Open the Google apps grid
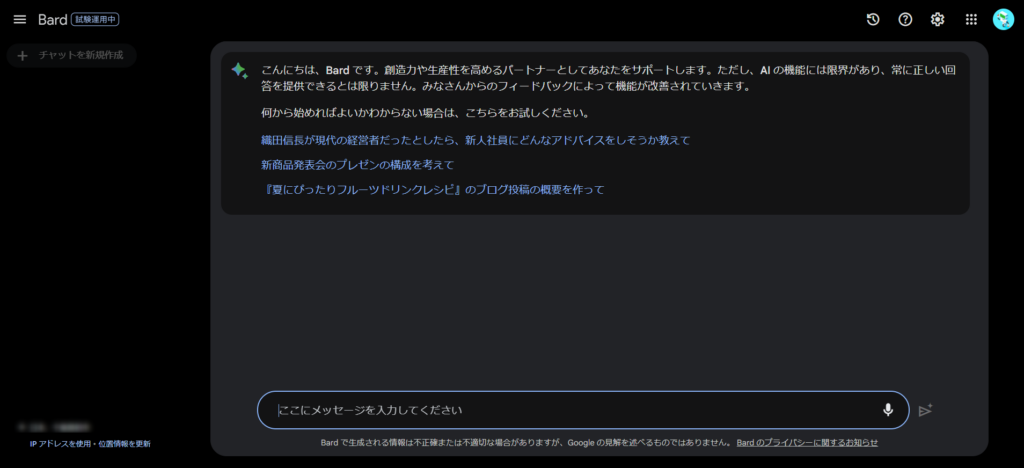The image size is (1024, 468). (x=971, y=20)
